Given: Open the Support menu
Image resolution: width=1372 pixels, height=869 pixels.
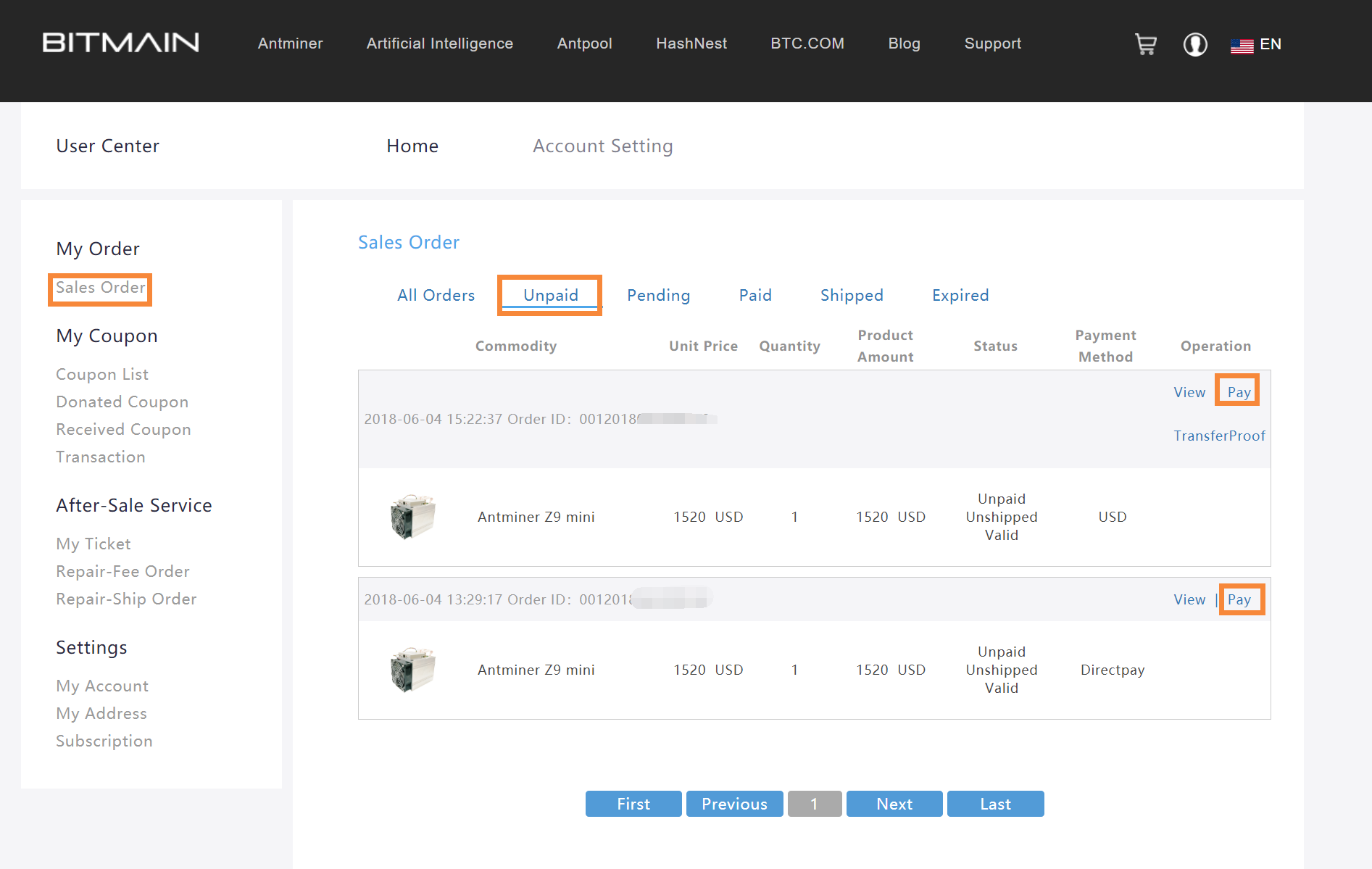Looking at the screenshot, I should pos(992,43).
